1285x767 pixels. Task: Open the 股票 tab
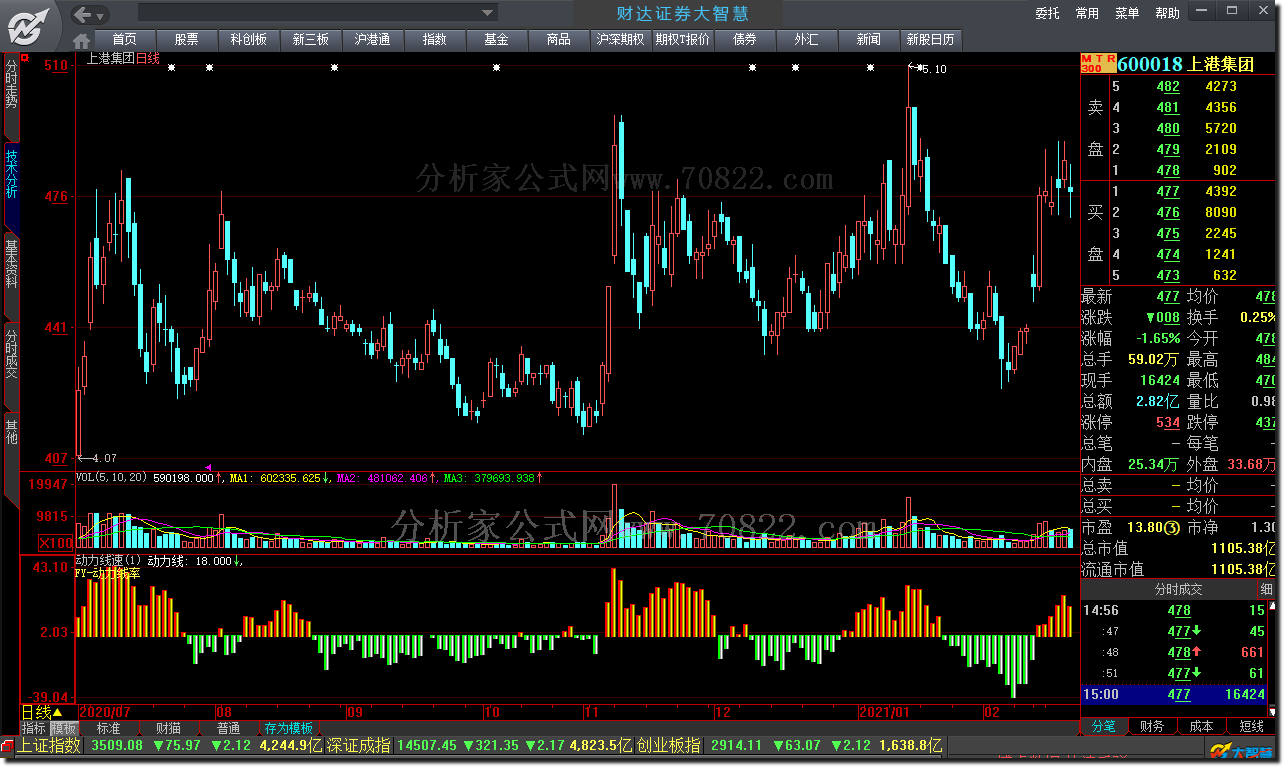click(186, 40)
